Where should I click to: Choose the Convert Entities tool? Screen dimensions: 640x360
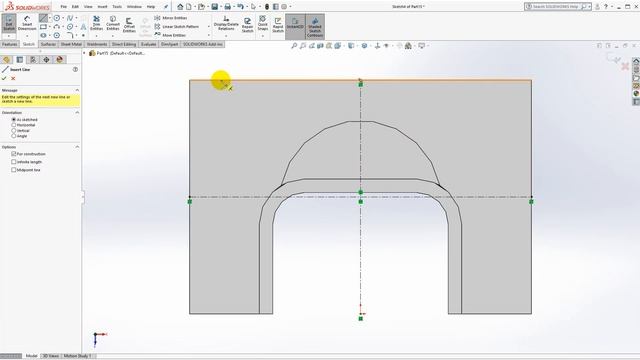click(x=113, y=23)
